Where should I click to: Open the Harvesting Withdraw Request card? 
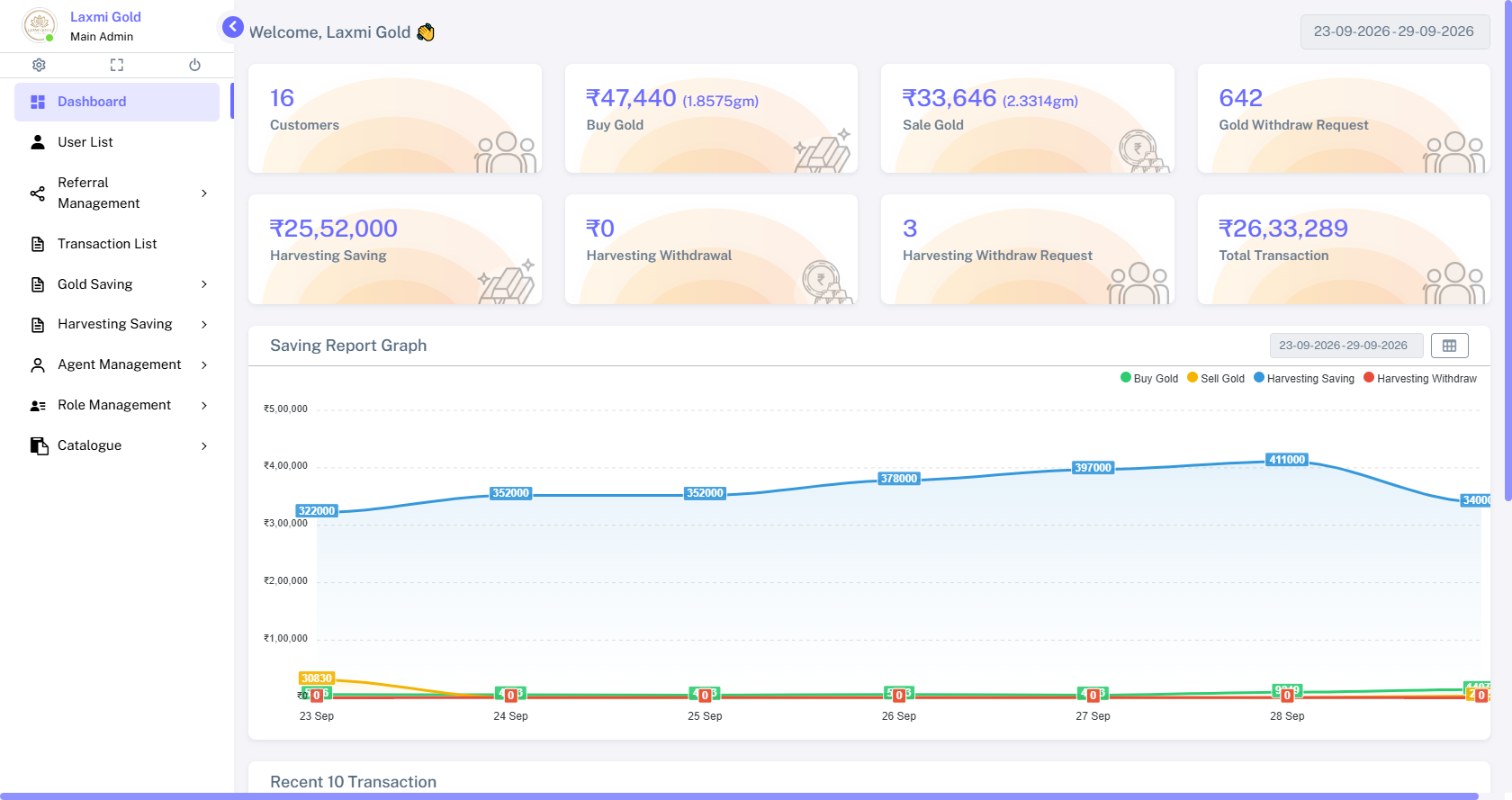(1028, 249)
